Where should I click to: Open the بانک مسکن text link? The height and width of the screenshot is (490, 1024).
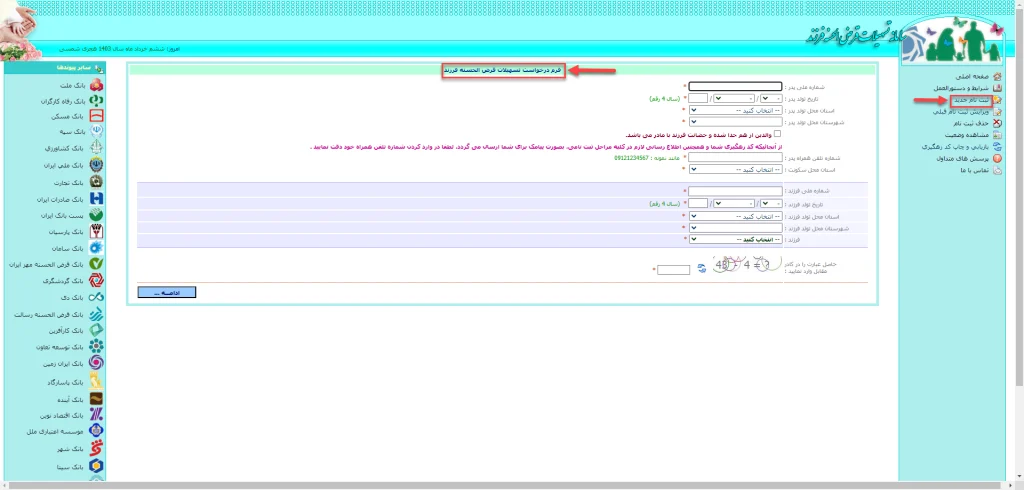[x=69, y=117]
